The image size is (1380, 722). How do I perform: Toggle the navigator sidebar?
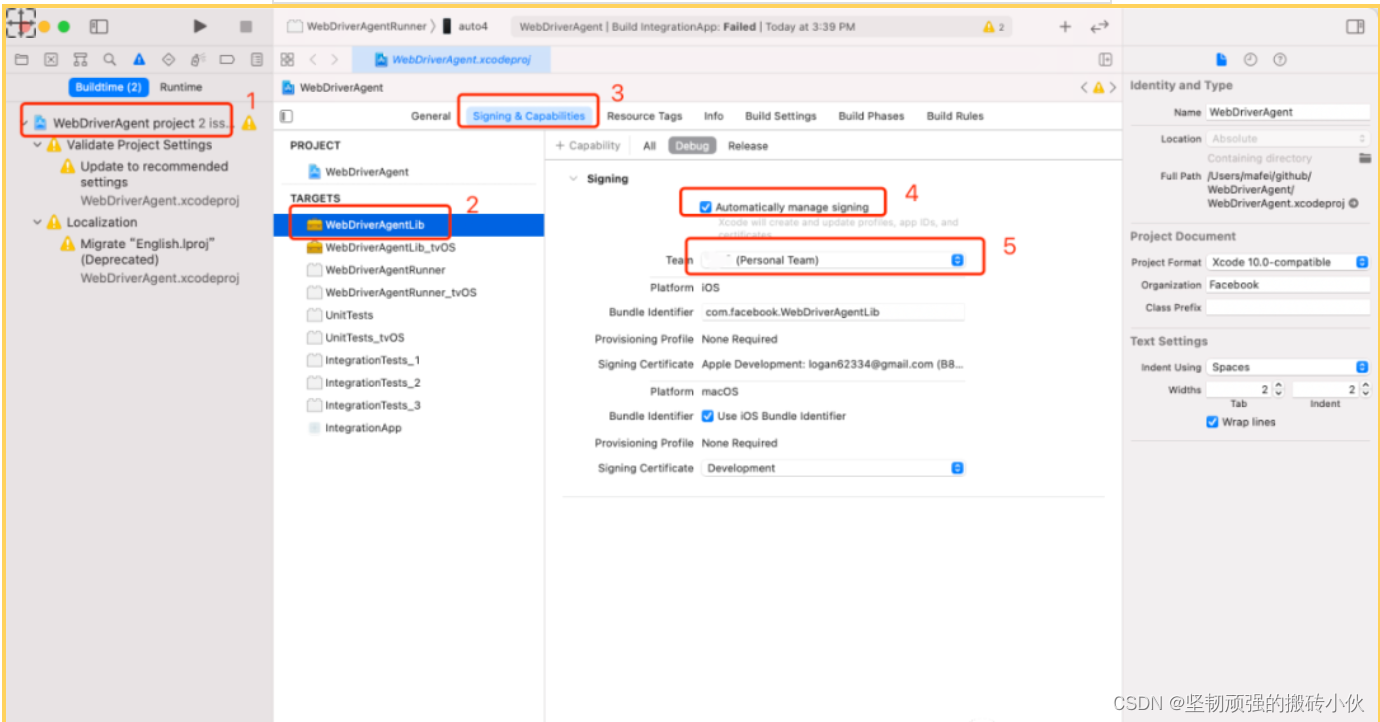(98, 26)
